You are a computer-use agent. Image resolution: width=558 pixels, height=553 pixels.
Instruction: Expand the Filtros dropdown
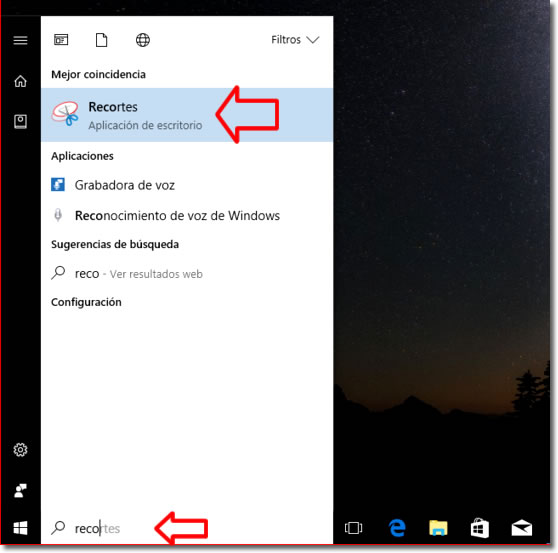295,40
